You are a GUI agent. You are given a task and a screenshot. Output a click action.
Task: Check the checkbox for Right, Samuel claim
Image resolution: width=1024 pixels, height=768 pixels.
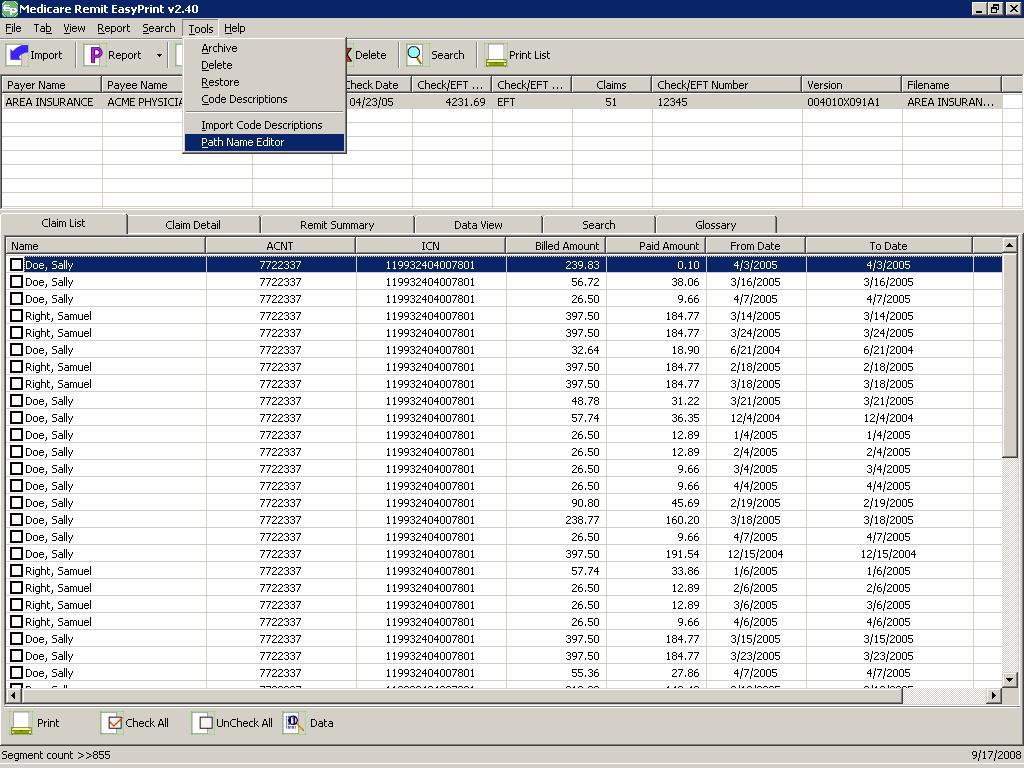(x=15, y=316)
